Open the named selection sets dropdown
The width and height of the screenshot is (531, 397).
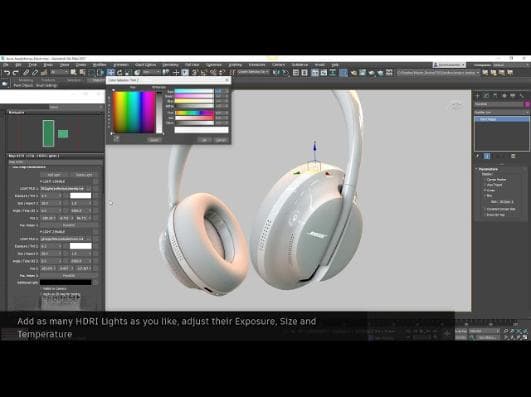pyautogui.click(x=254, y=72)
